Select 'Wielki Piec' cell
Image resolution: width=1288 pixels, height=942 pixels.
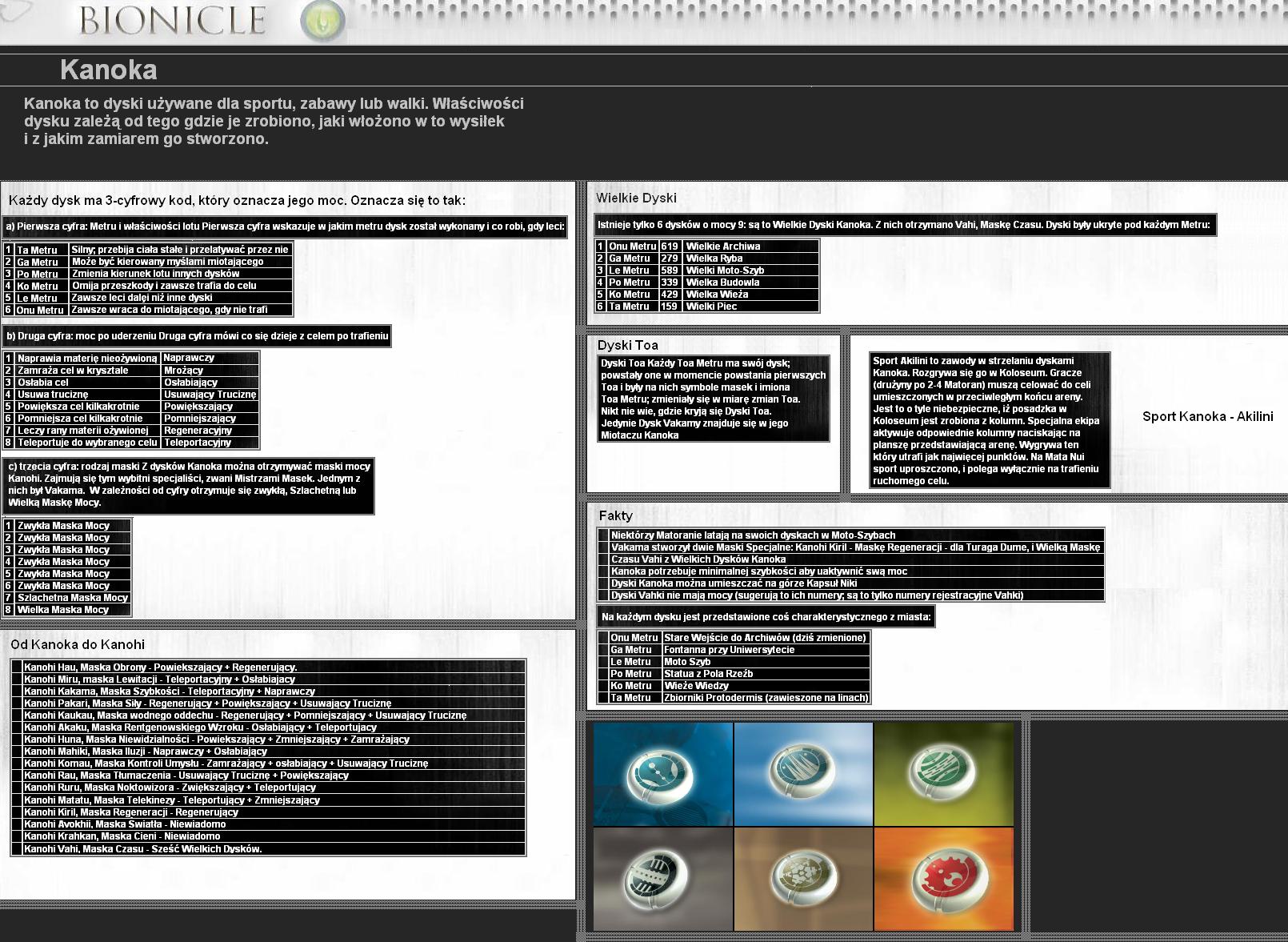750,307
